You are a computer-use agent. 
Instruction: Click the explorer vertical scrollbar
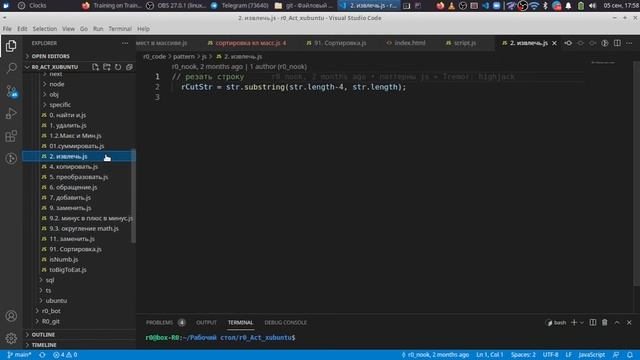(133, 197)
